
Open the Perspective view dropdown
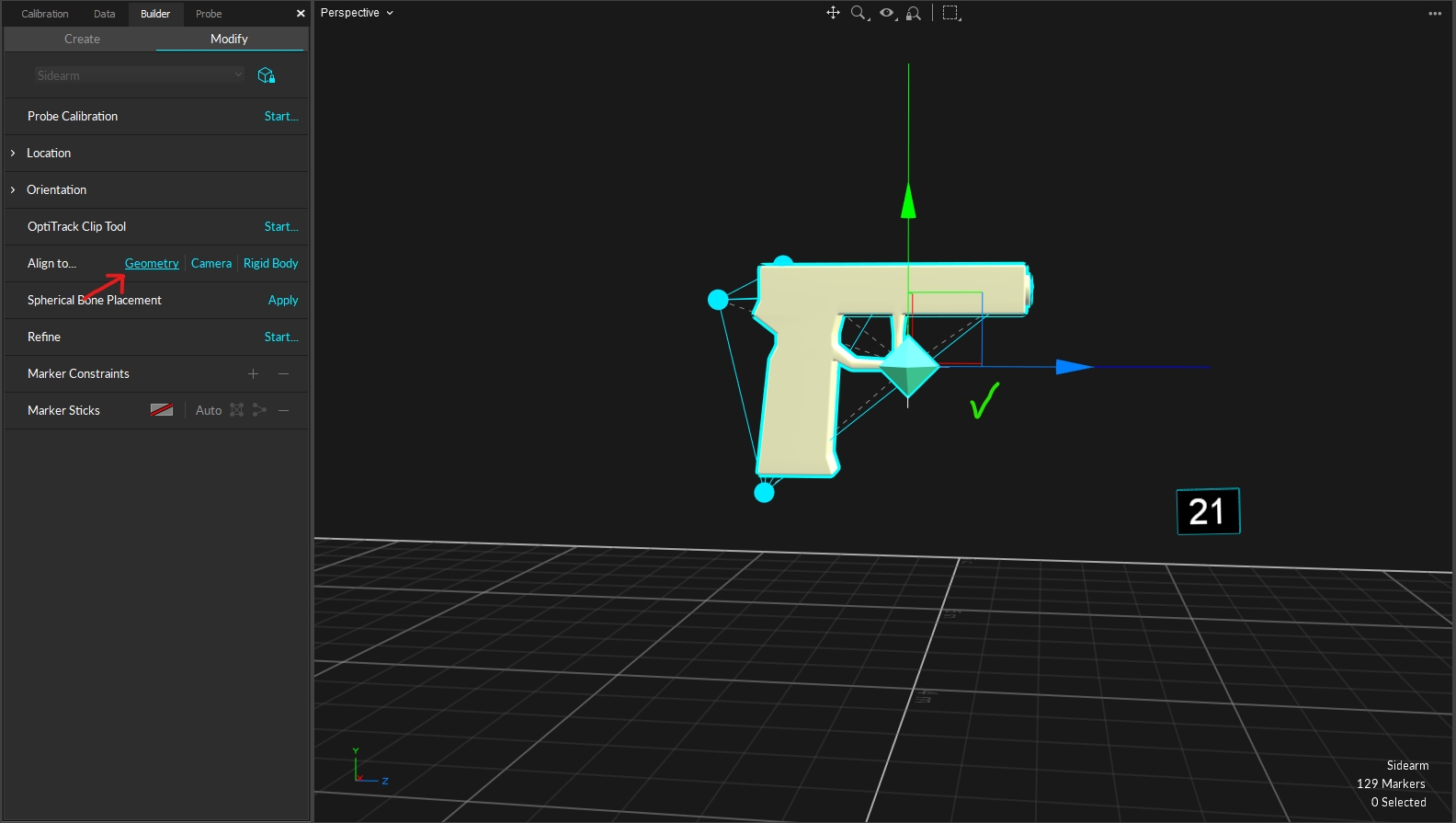pyautogui.click(x=357, y=13)
